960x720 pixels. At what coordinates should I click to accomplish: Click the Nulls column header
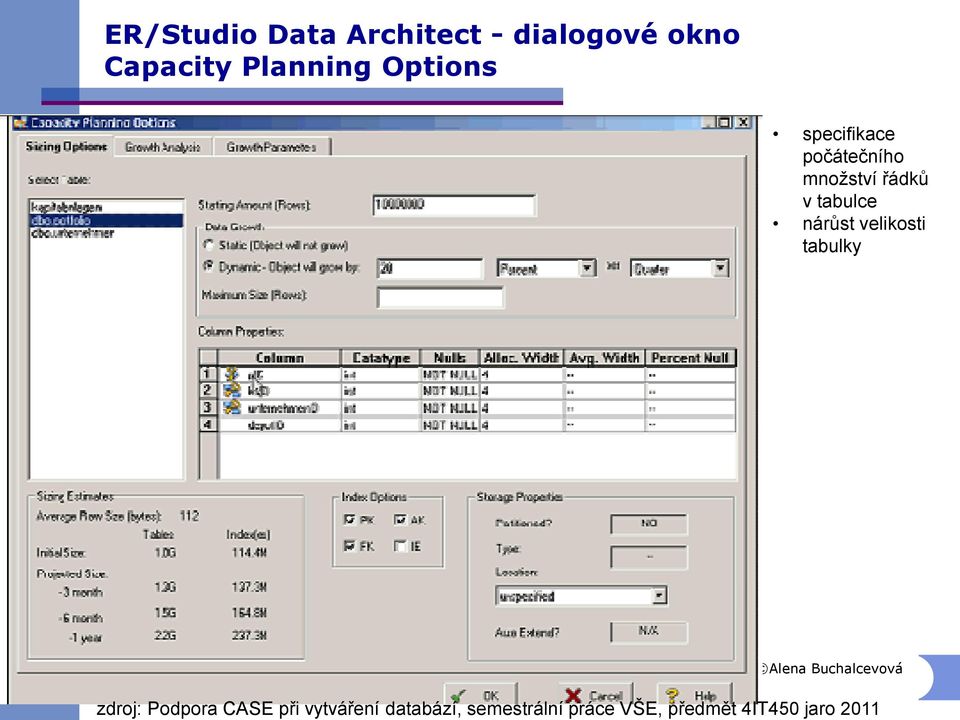(x=450, y=358)
